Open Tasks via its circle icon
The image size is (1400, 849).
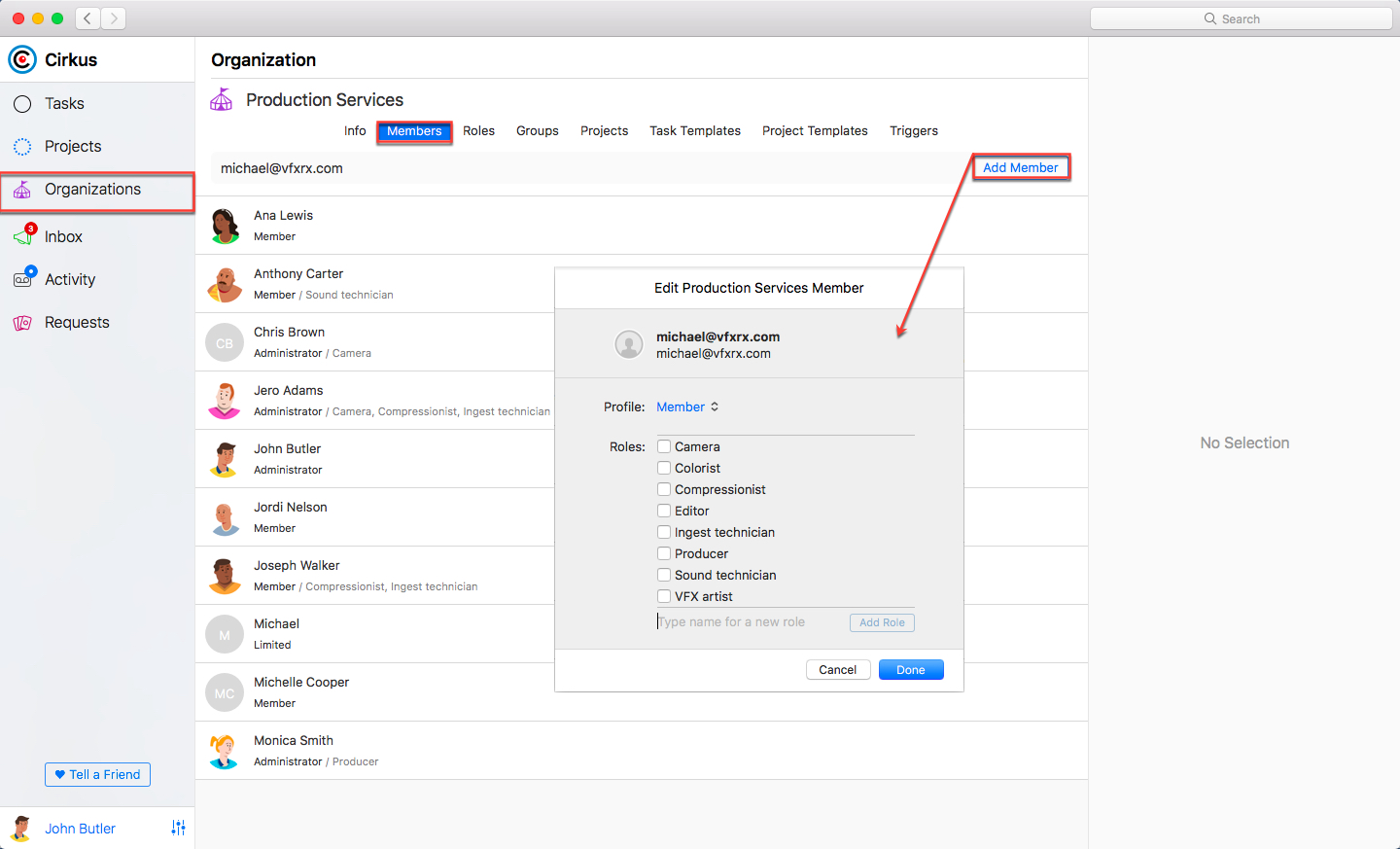click(22, 104)
